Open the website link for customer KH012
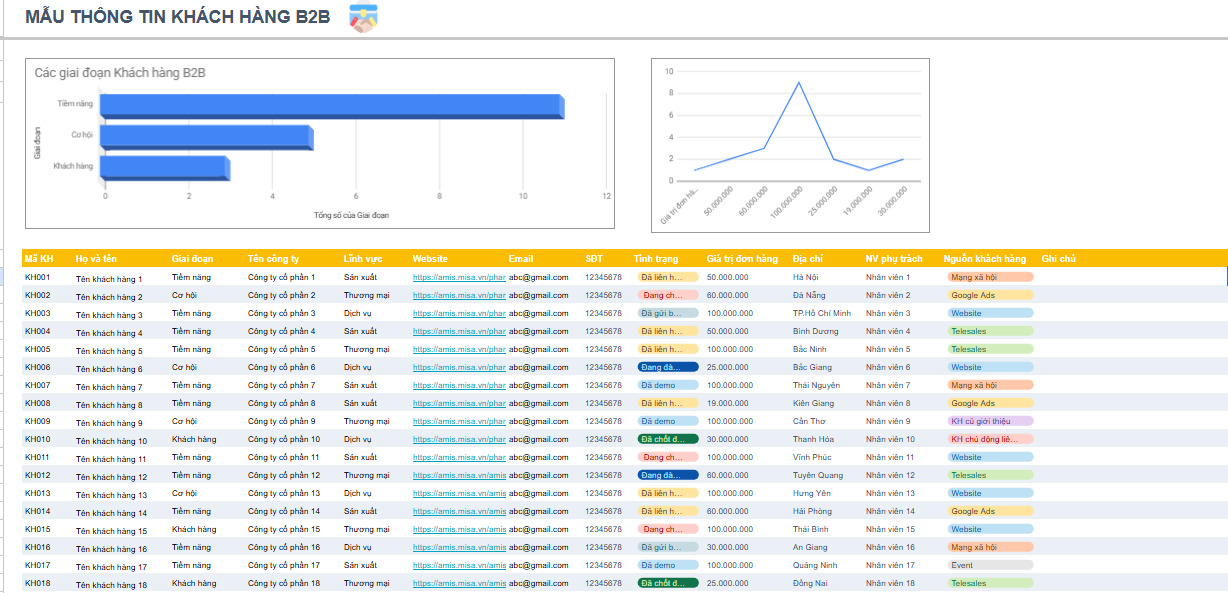Screen dimensions: 1228x593 [459, 475]
